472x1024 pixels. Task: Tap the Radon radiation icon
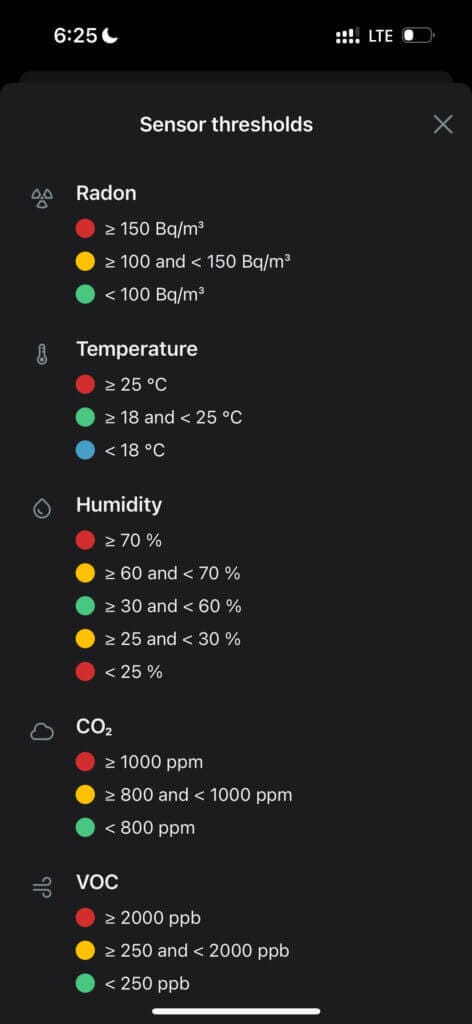coord(42,198)
